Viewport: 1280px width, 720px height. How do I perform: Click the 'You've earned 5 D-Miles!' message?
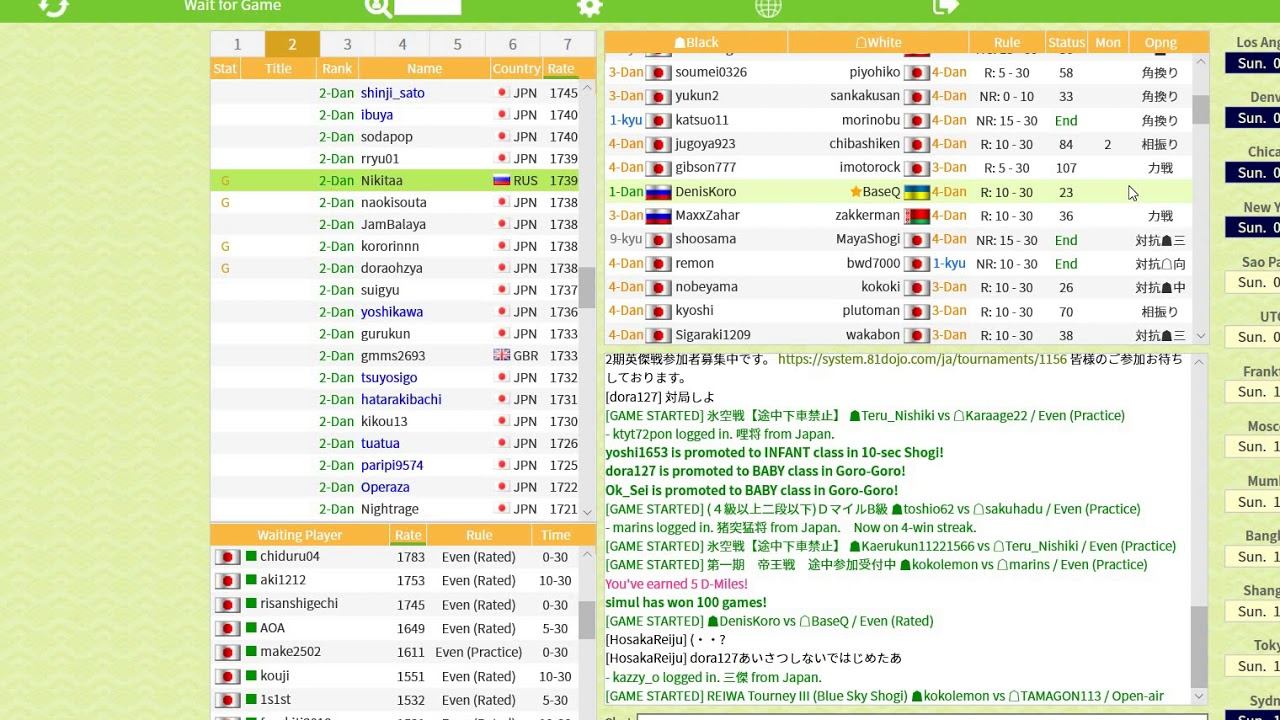click(x=676, y=584)
